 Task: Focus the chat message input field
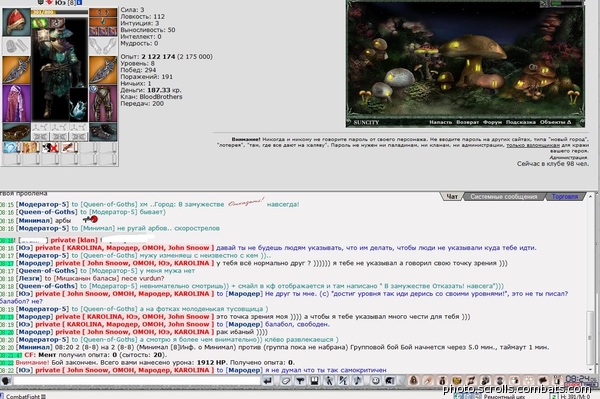[136, 381]
